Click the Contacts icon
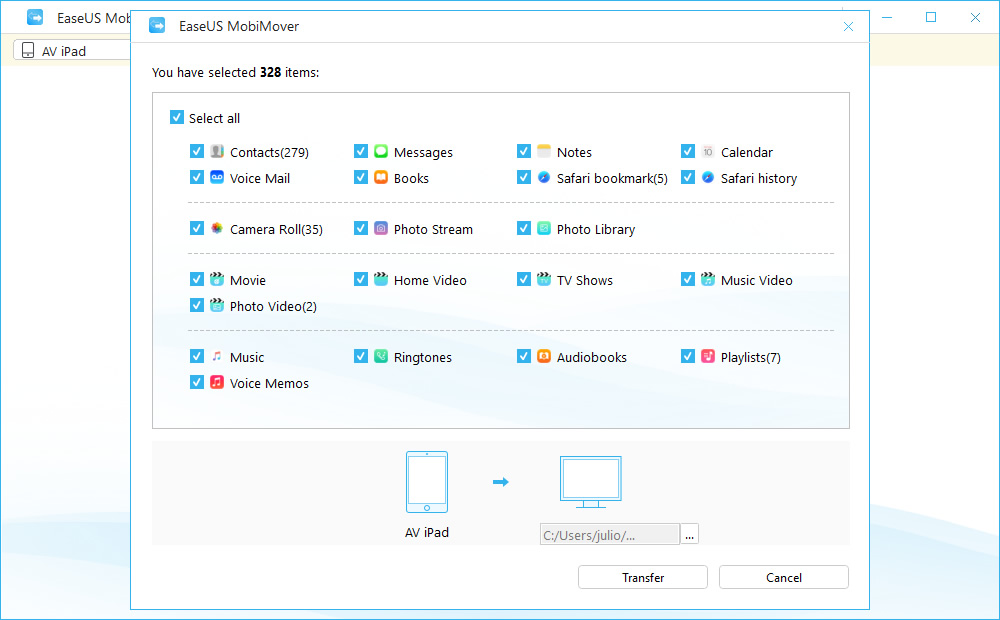1000x620 pixels. pos(217,151)
